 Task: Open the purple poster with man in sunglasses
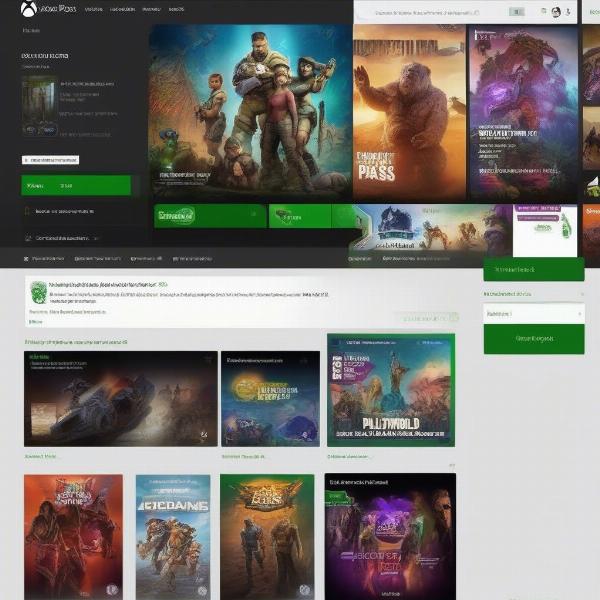click(x=390, y=536)
